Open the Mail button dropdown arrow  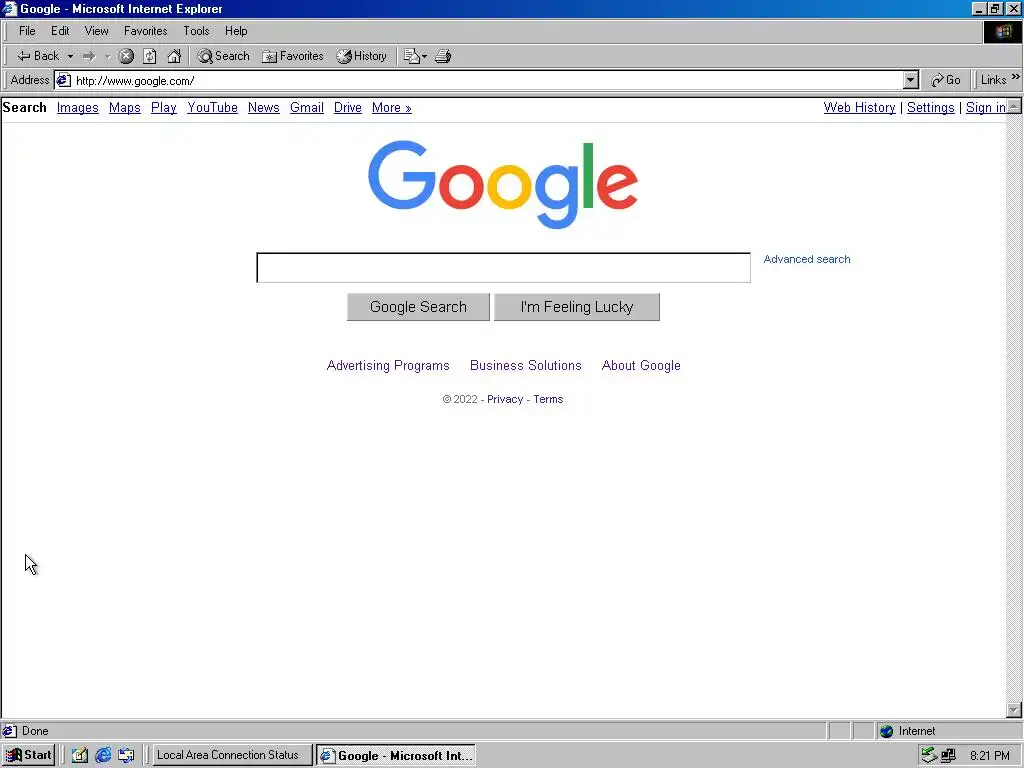[x=424, y=56]
